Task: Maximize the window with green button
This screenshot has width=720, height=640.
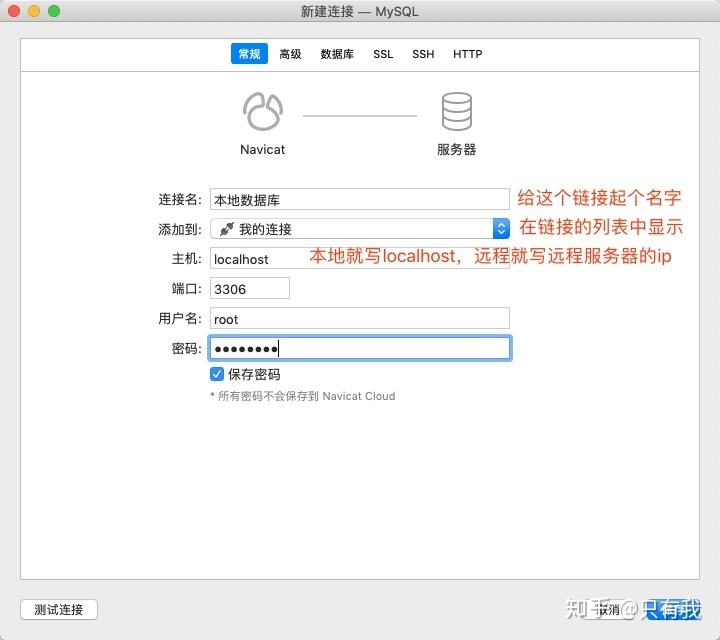Action: 54,11
